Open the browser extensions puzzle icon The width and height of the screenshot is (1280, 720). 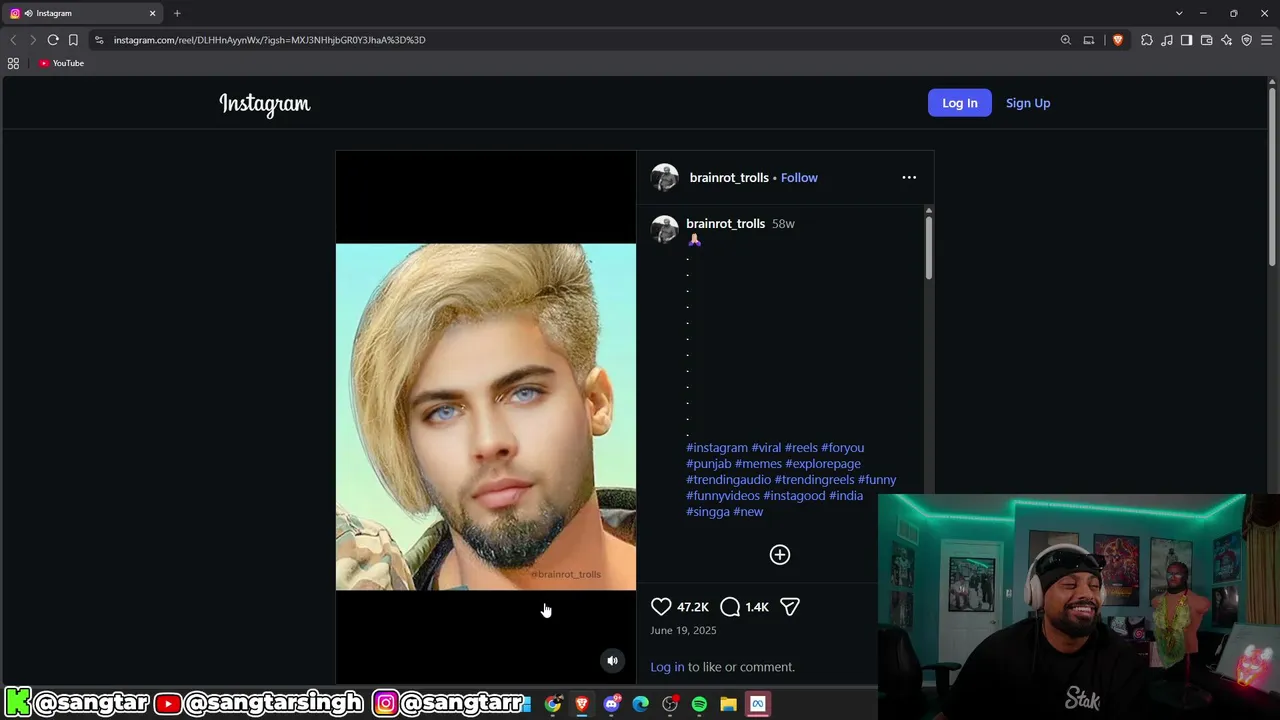point(1147,40)
